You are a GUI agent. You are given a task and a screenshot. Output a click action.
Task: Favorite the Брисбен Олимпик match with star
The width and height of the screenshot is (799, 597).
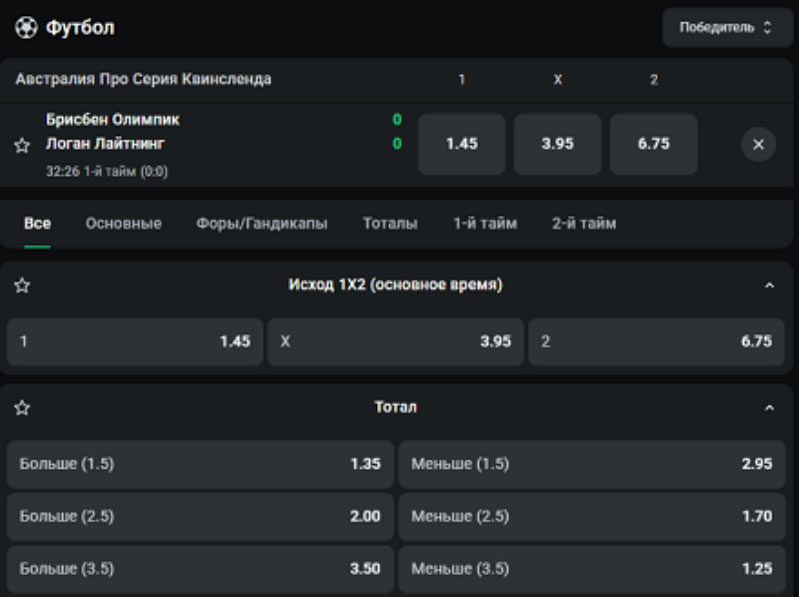22,145
